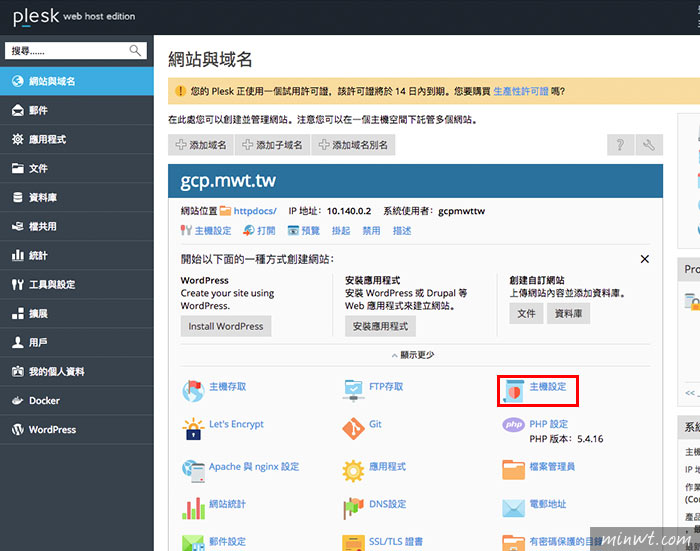The height and width of the screenshot is (551, 700).
Task: Click the Install WordPress button
Action: [226, 326]
